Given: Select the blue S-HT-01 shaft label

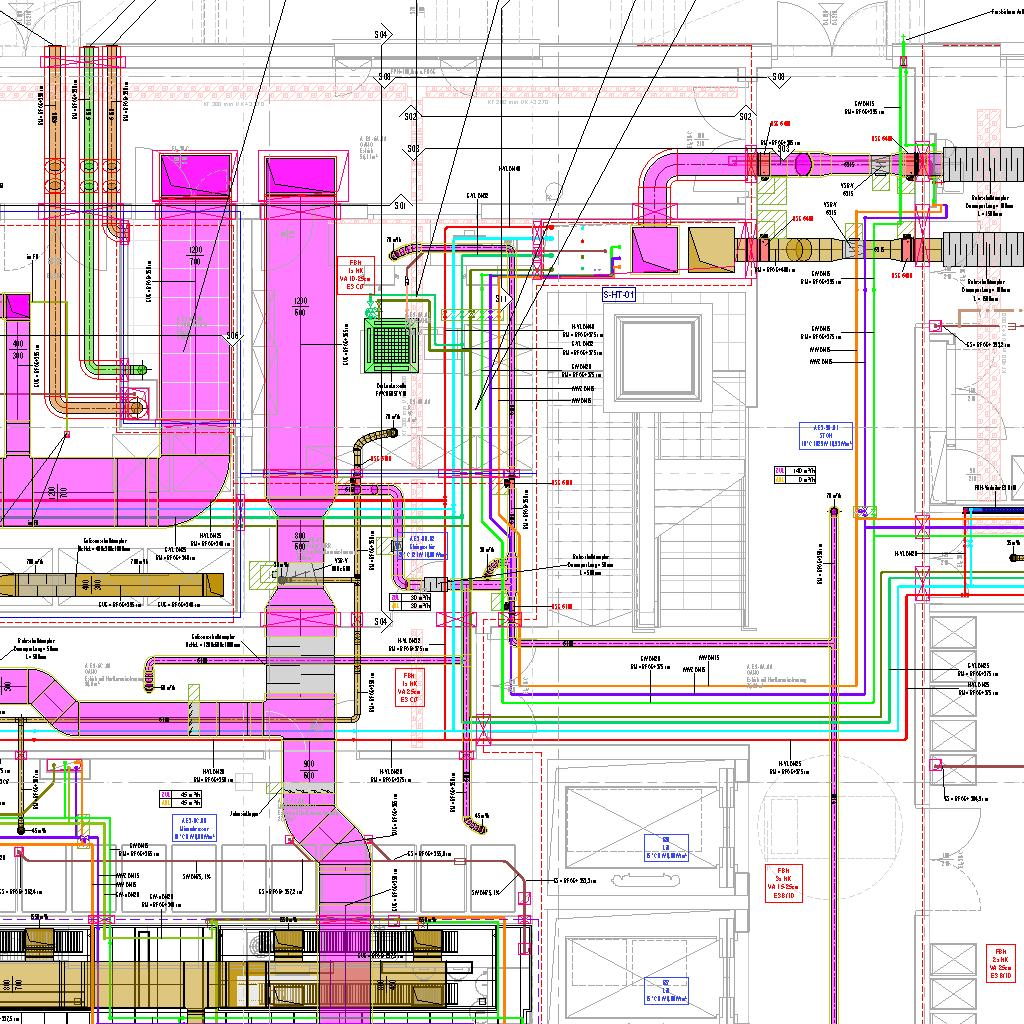Looking at the screenshot, I should pos(618,295).
